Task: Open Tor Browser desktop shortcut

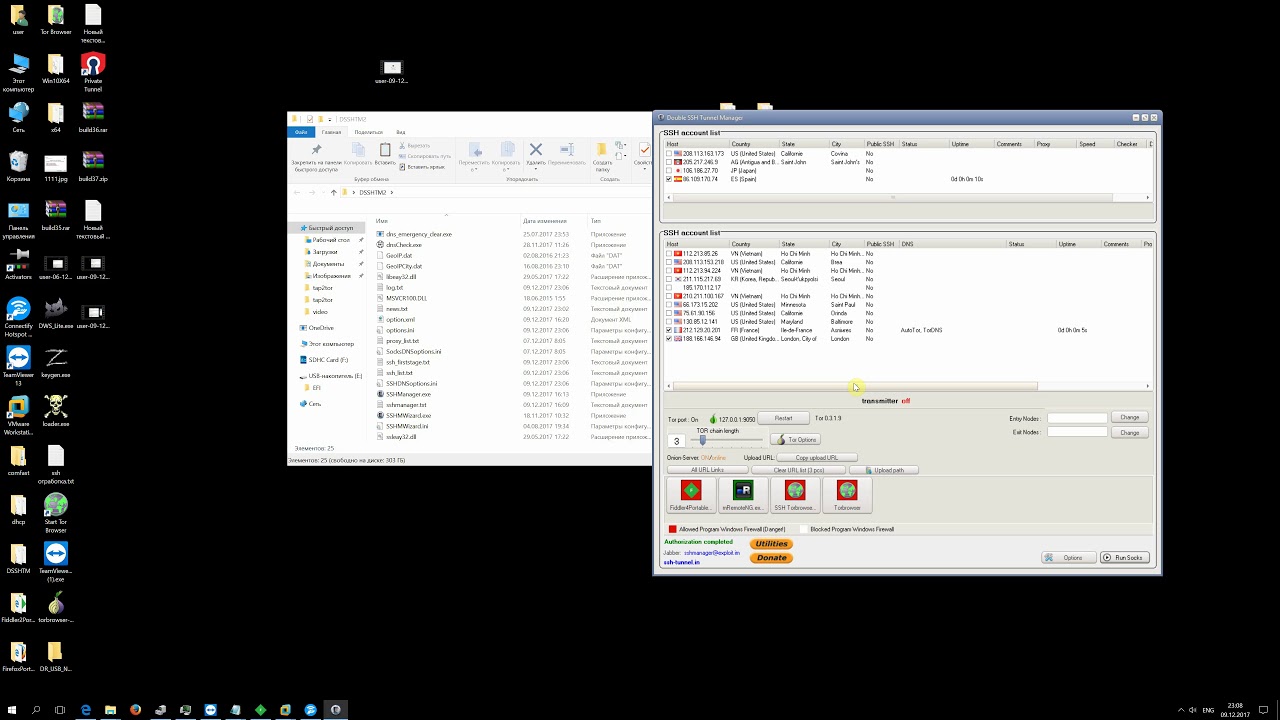Action: pos(56,20)
